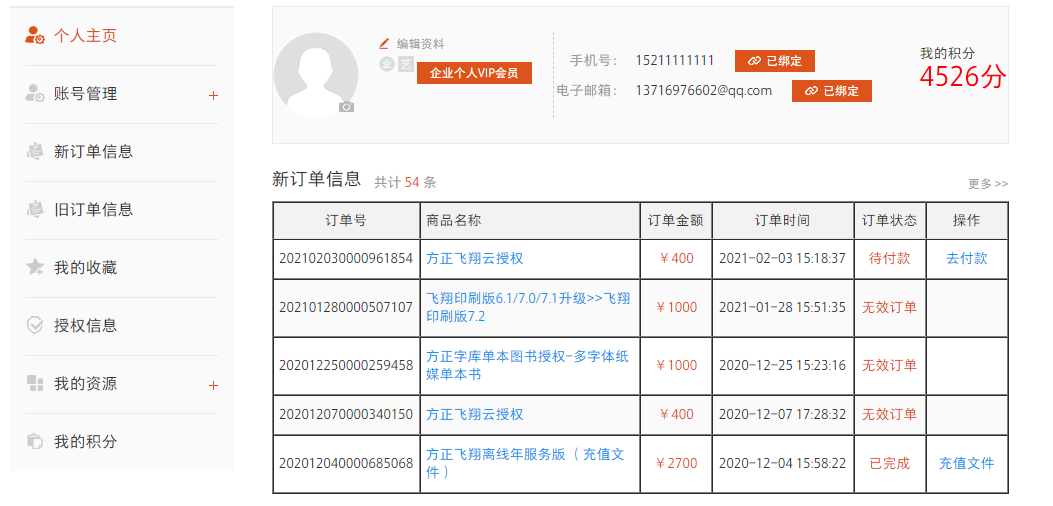This screenshot has height=506, width=1053.
Task: Click the 编辑资料 link
Action: (x=420, y=44)
